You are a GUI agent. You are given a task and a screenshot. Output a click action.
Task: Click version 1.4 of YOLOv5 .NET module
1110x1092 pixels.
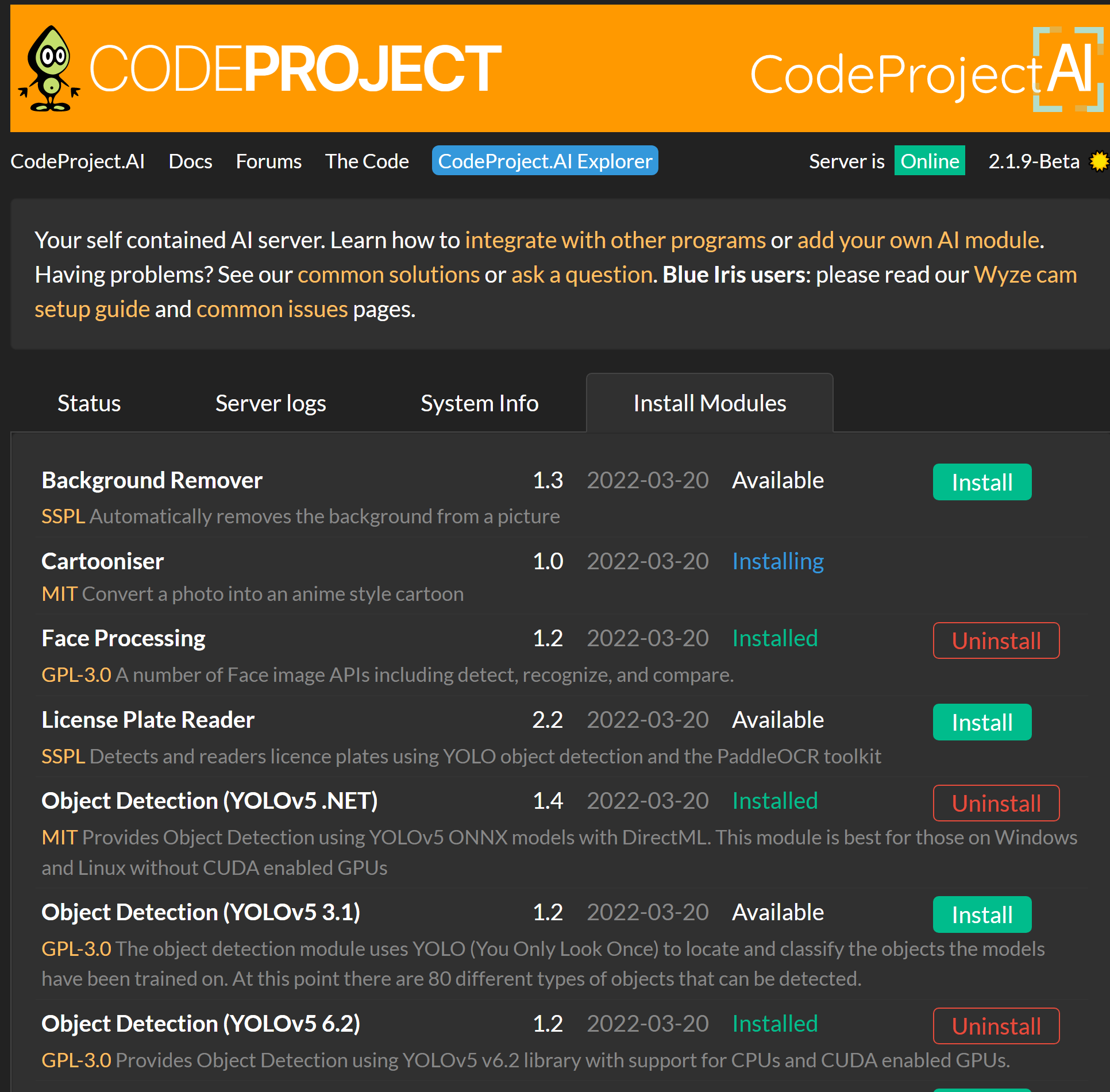(548, 801)
